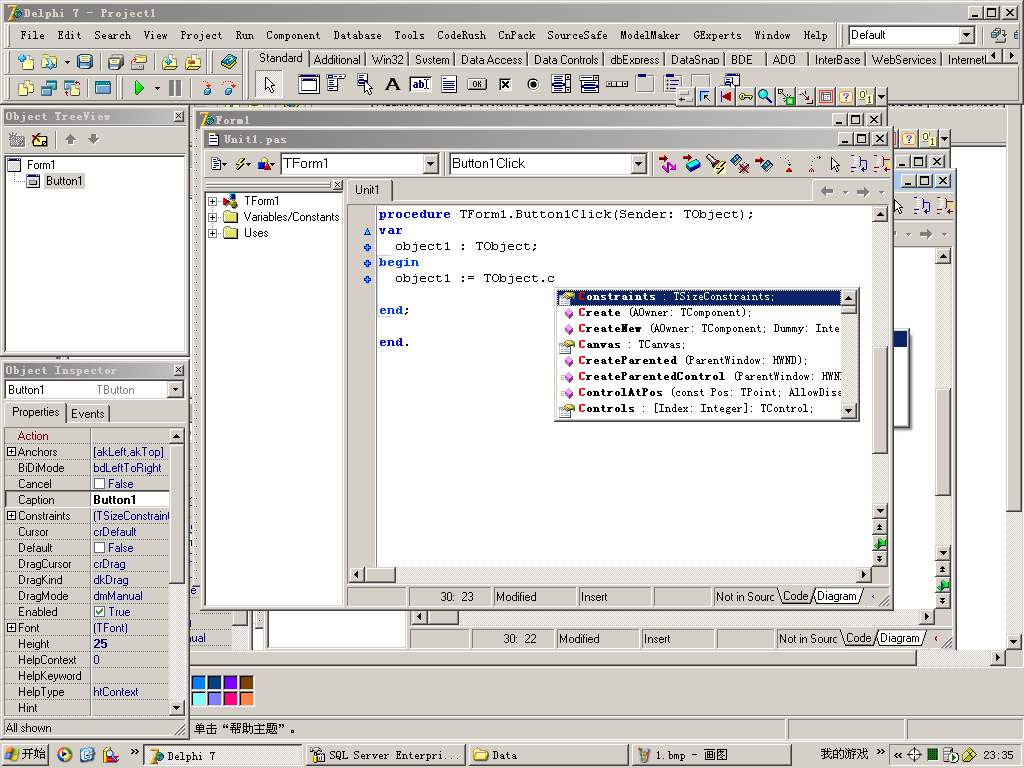Click the Help contents book icon

tap(229, 62)
